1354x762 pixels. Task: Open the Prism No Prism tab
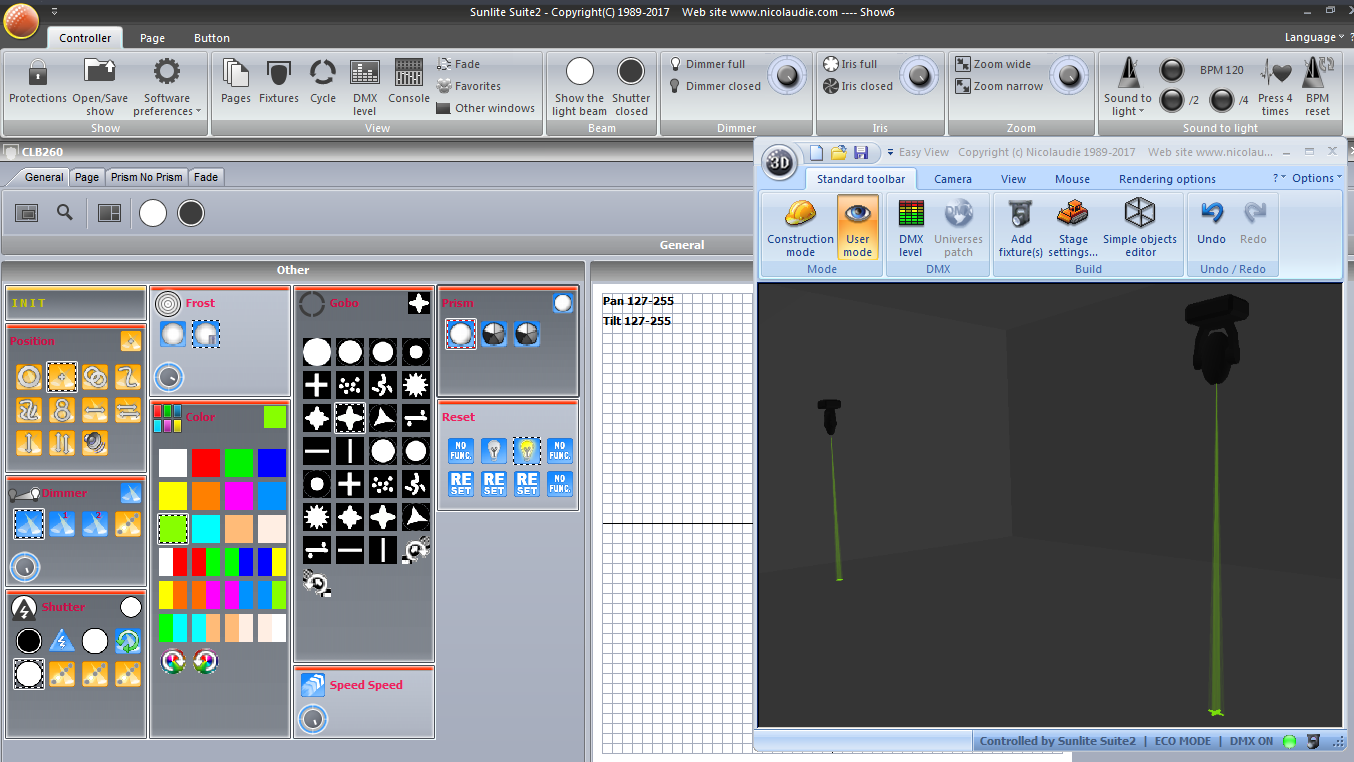click(147, 177)
